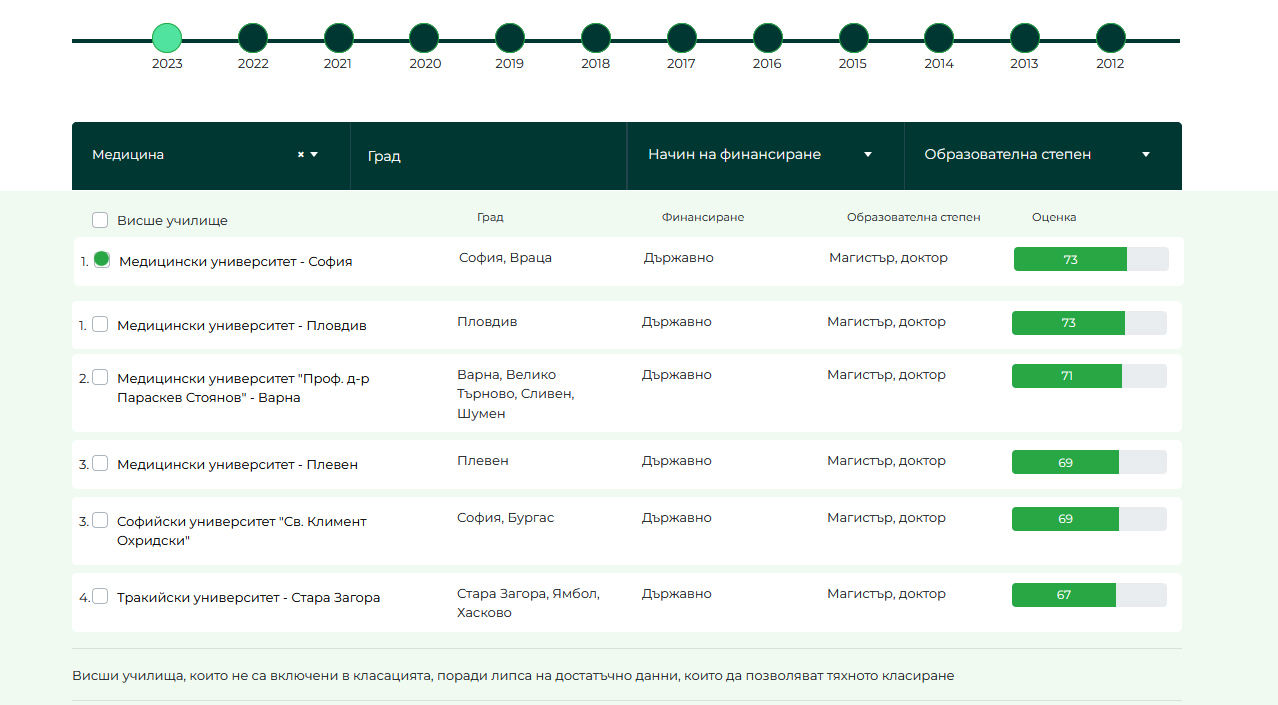Select year 2016 on the timeline
1278x705 pixels.
pos(767,39)
